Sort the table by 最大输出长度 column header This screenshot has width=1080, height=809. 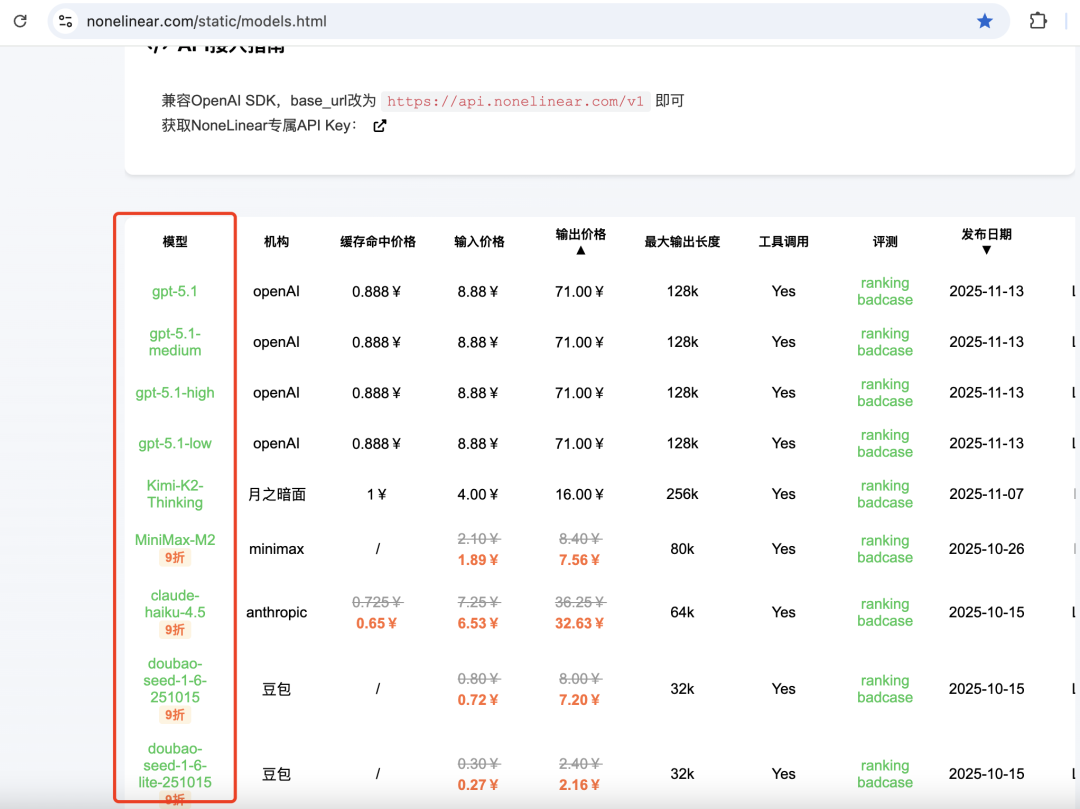682,242
